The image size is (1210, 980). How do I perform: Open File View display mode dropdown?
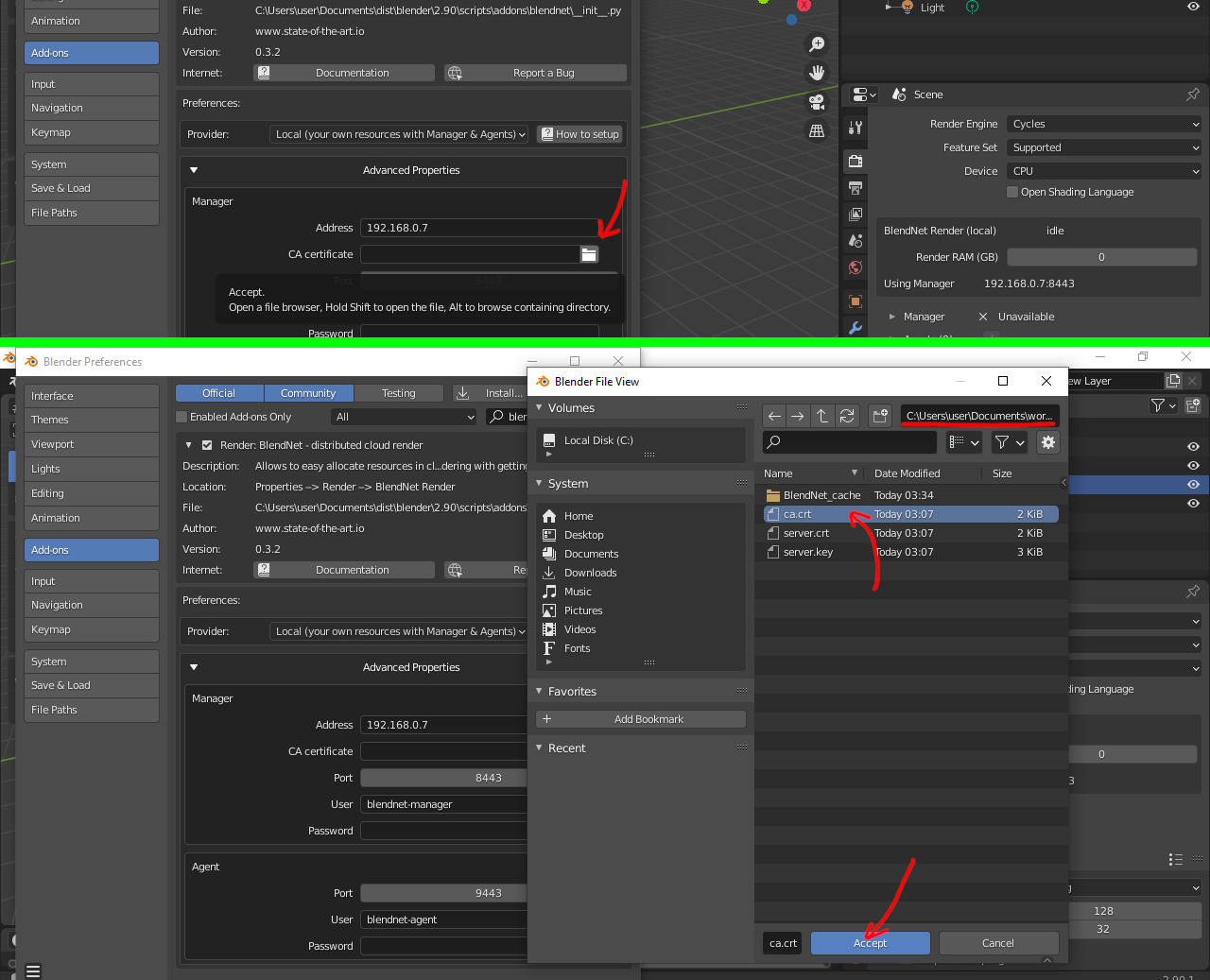point(965,442)
